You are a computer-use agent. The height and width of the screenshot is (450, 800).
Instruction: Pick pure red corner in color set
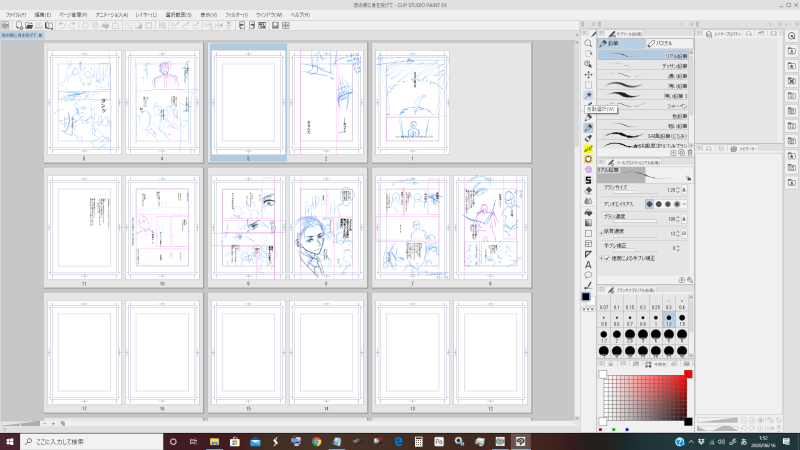(x=688, y=374)
